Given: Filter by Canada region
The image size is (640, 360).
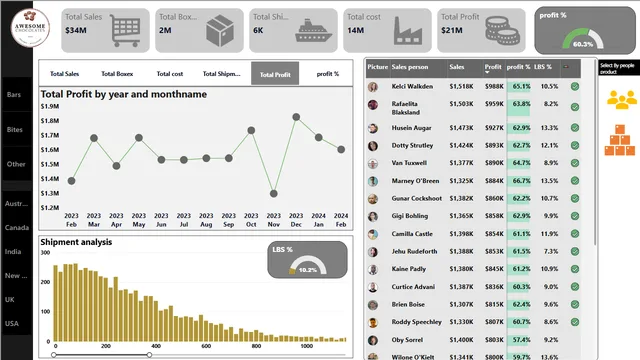Looking at the screenshot, I should pos(16,227).
